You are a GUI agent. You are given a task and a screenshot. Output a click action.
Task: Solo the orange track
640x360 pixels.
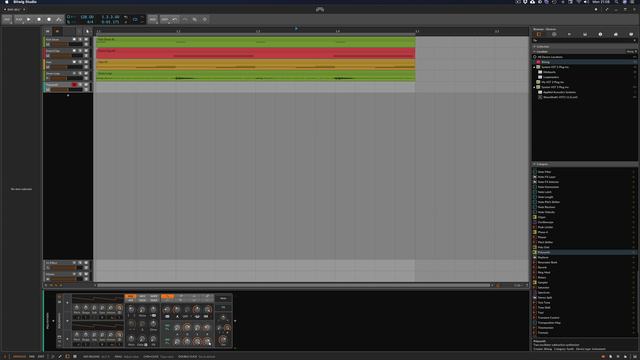(80, 62)
